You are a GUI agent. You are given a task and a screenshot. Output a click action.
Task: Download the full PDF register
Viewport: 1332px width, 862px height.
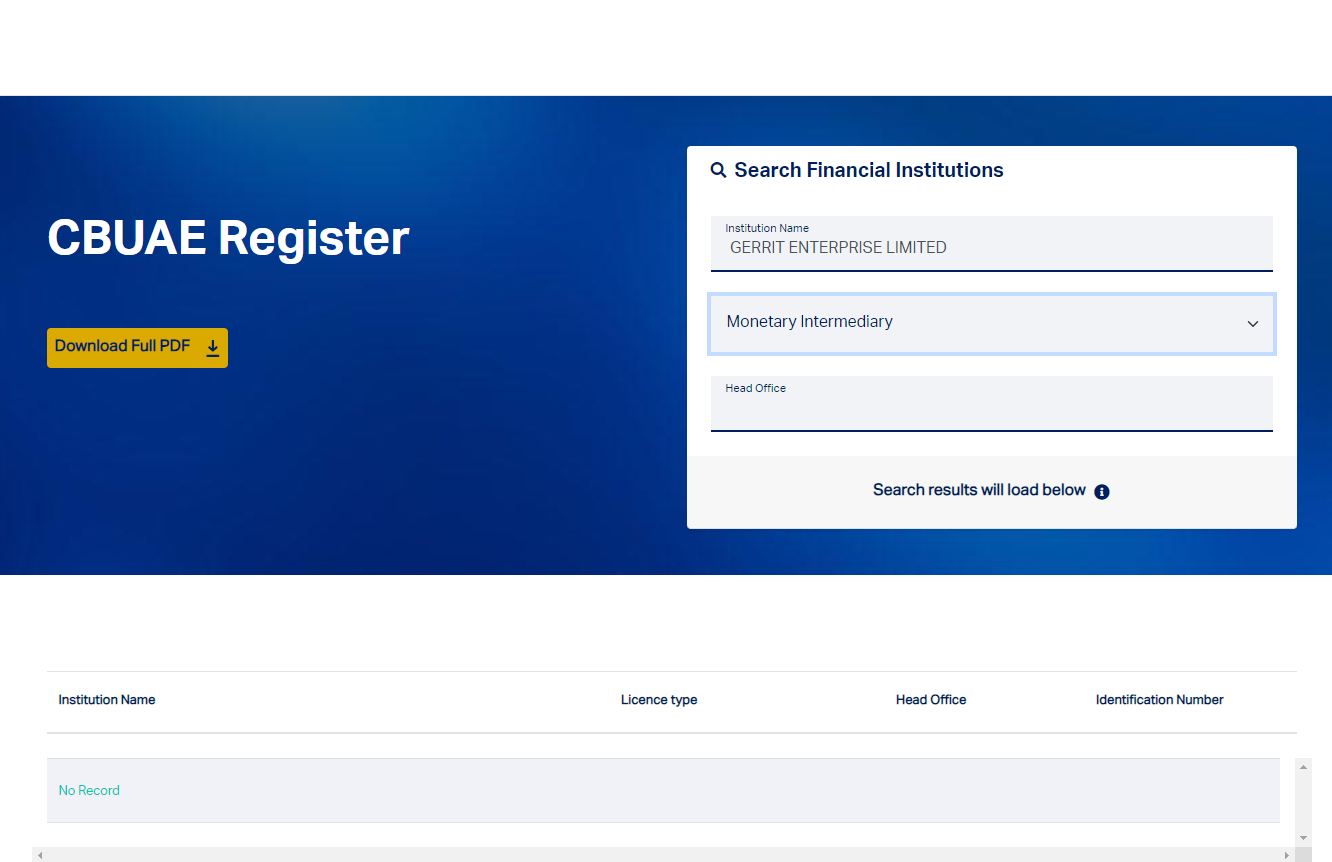click(x=137, y=347)
